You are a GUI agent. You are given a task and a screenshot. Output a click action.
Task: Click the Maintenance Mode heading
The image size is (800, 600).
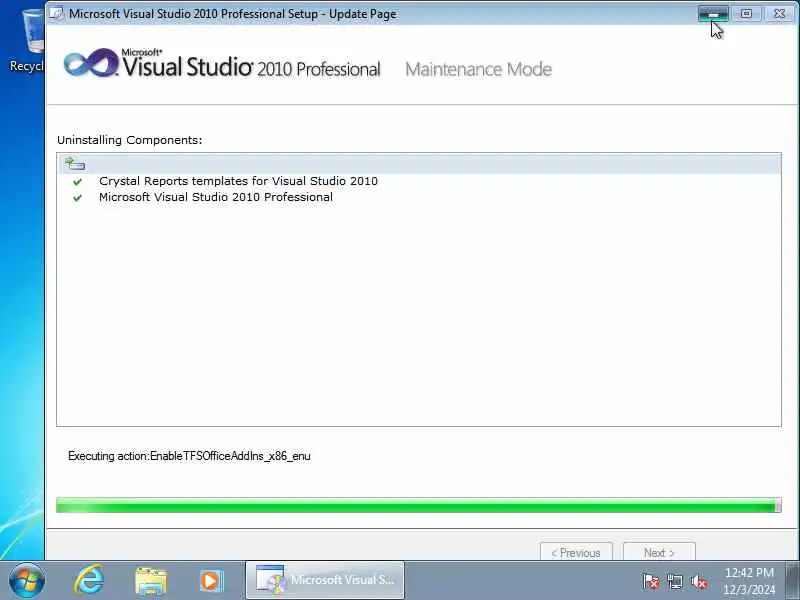[x=479, y=69]
